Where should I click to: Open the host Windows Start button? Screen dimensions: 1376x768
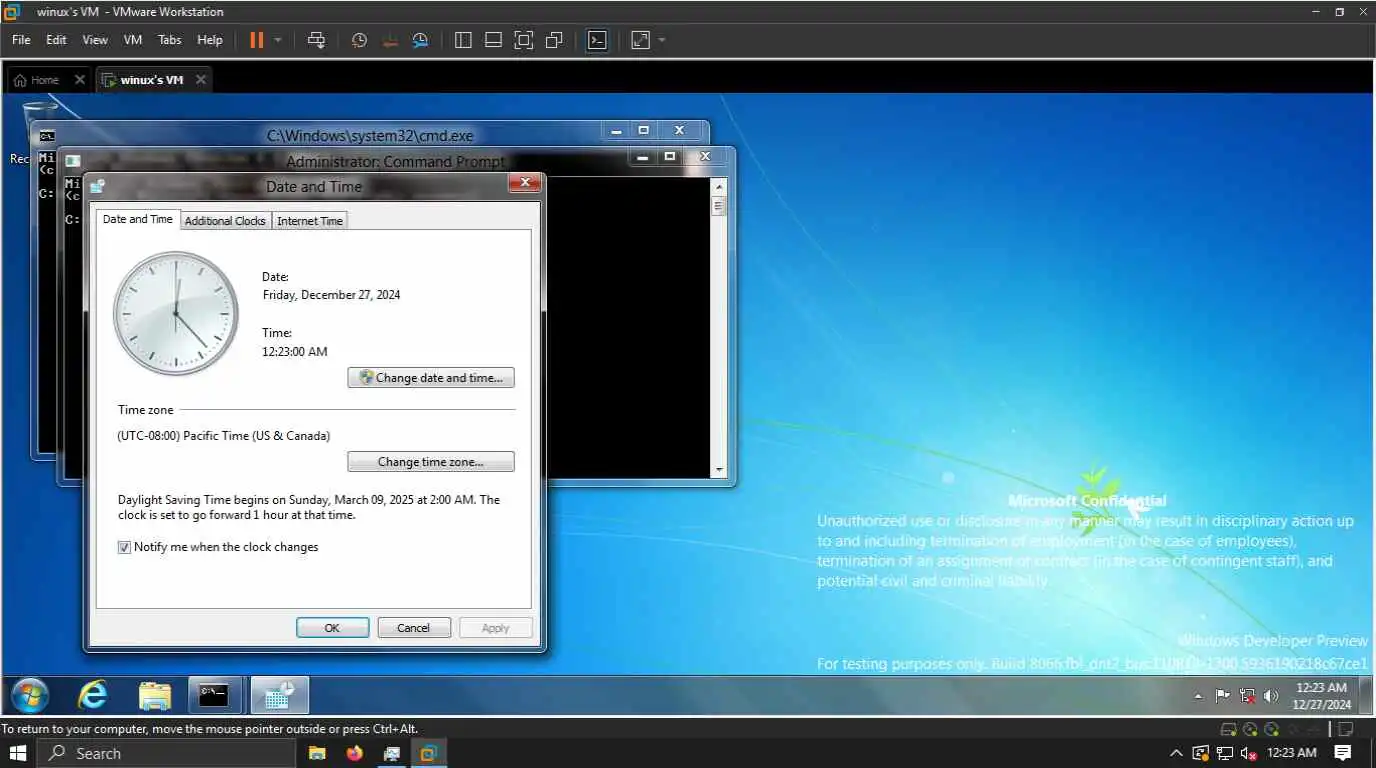click(18, 753)
